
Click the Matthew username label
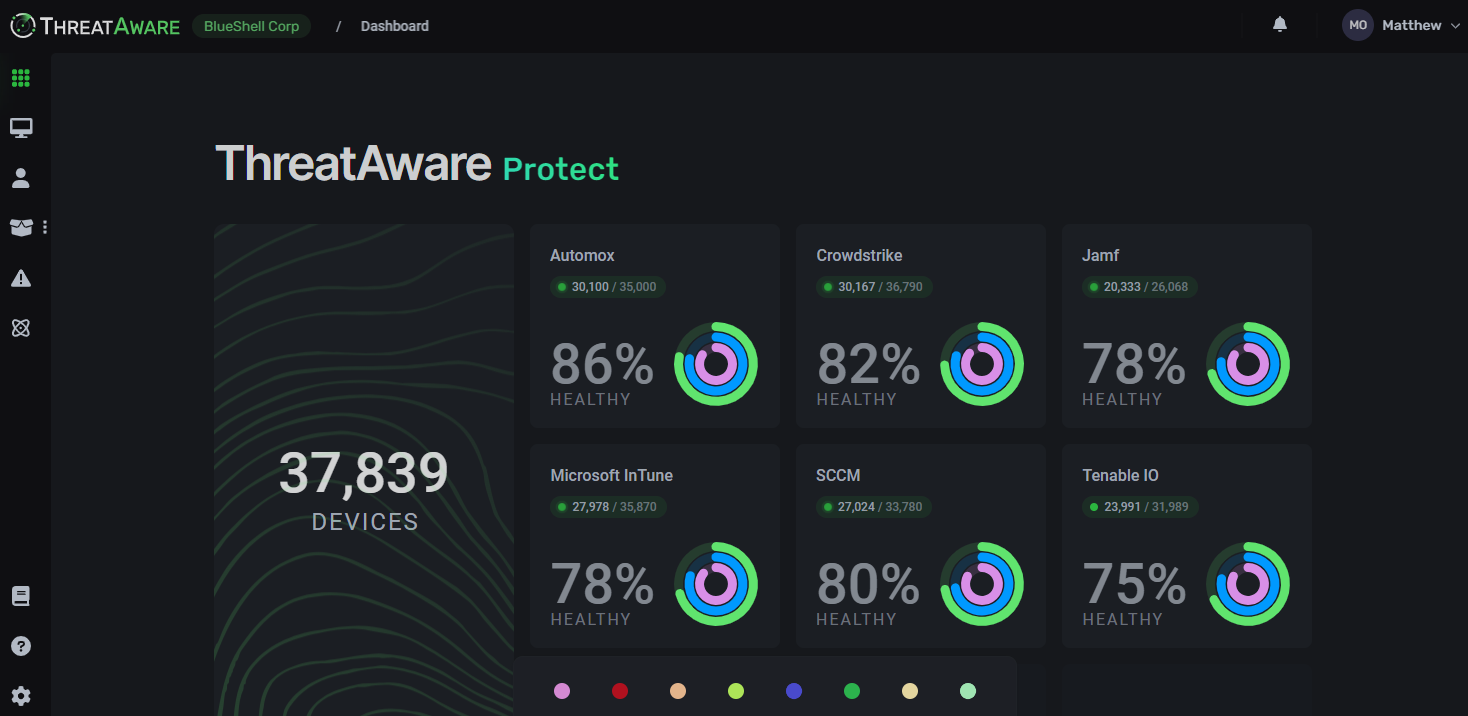pos(1412,25)
